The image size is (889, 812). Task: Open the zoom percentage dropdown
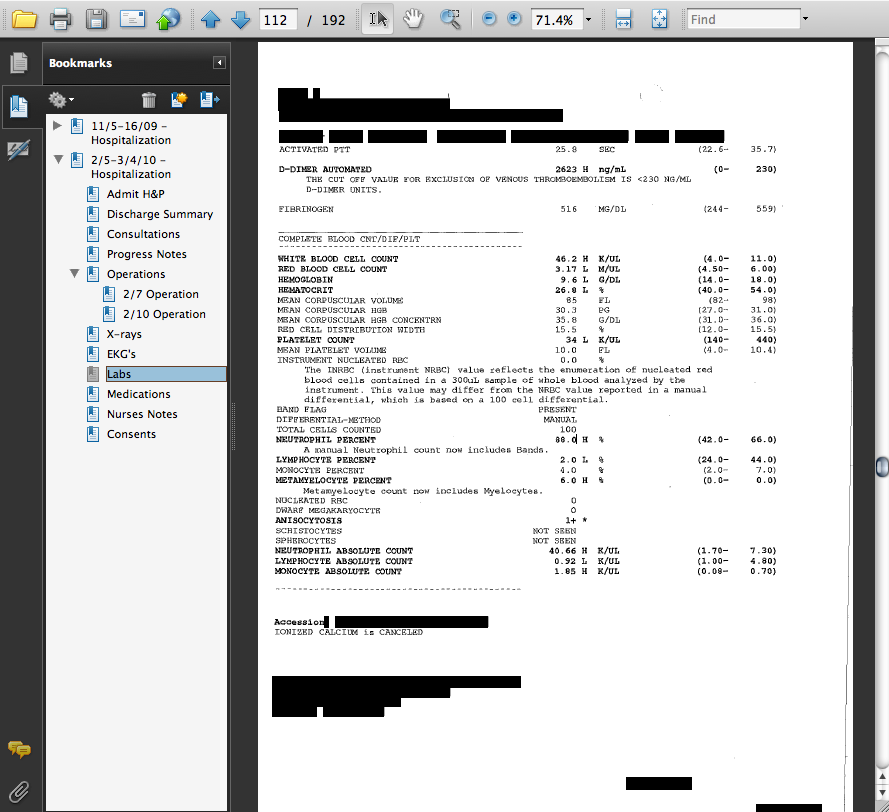pos(588,20)
